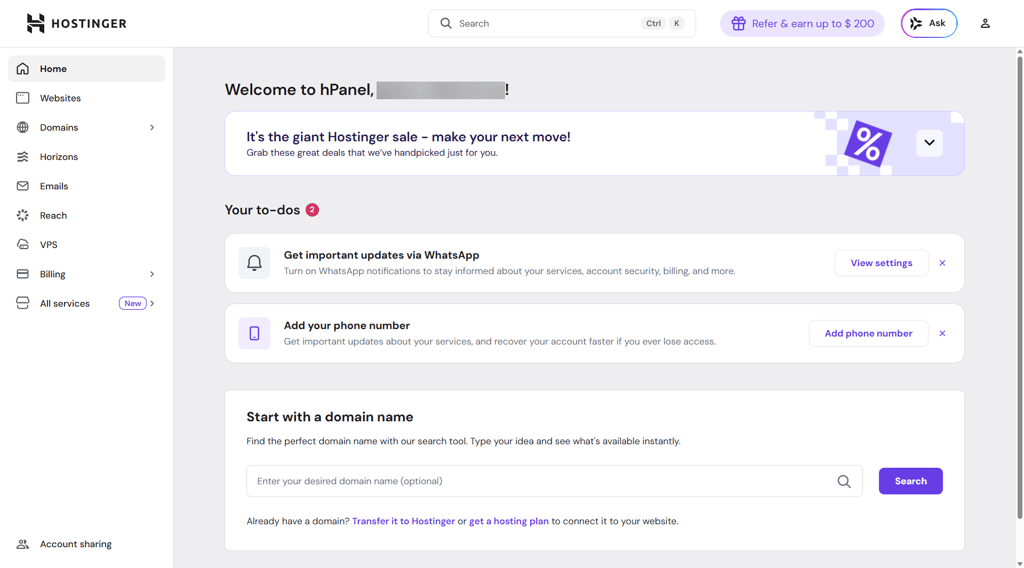Focus the desired domain name field
The height and width of the screenshot is (568, 1024).
(x=554, y=481)
